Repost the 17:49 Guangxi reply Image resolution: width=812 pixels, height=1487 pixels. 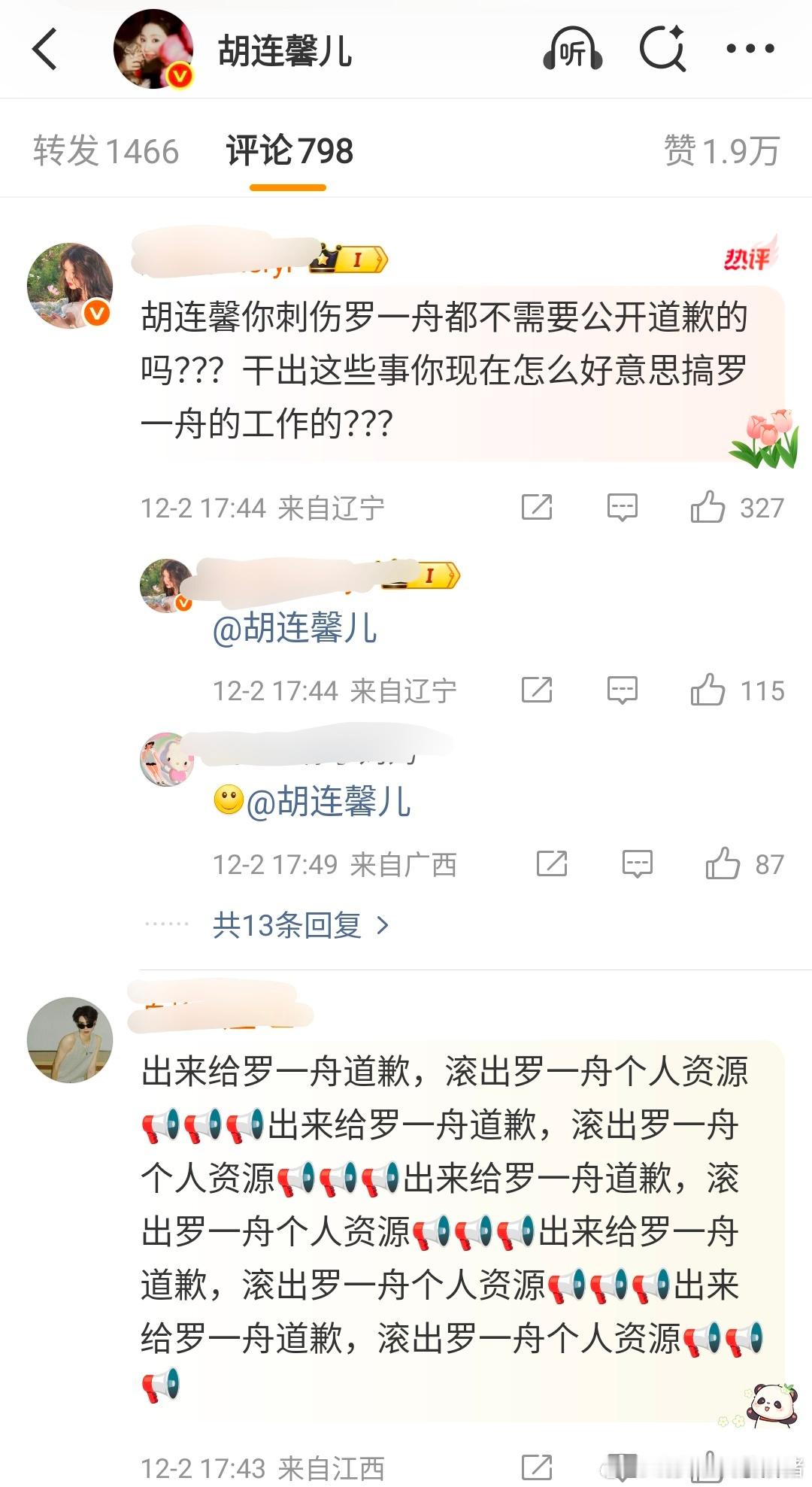pos(552,864)
